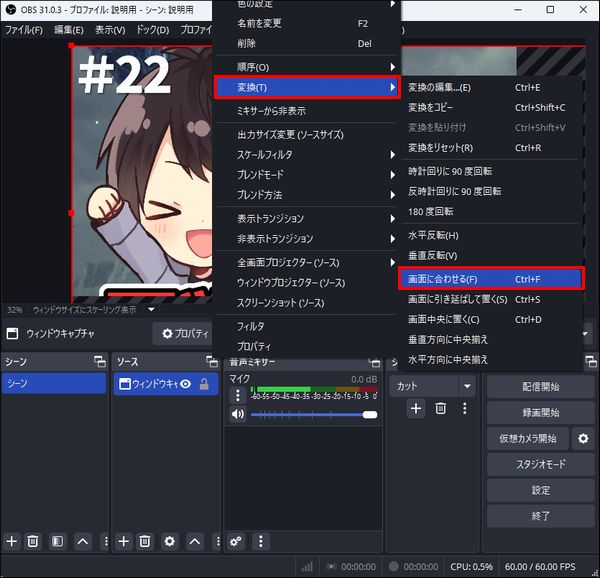Choose 画面に引き延ばして置く(S) entry
Image resolution: width=600 pixels, height=578 pixels.
tap(491, 299)
